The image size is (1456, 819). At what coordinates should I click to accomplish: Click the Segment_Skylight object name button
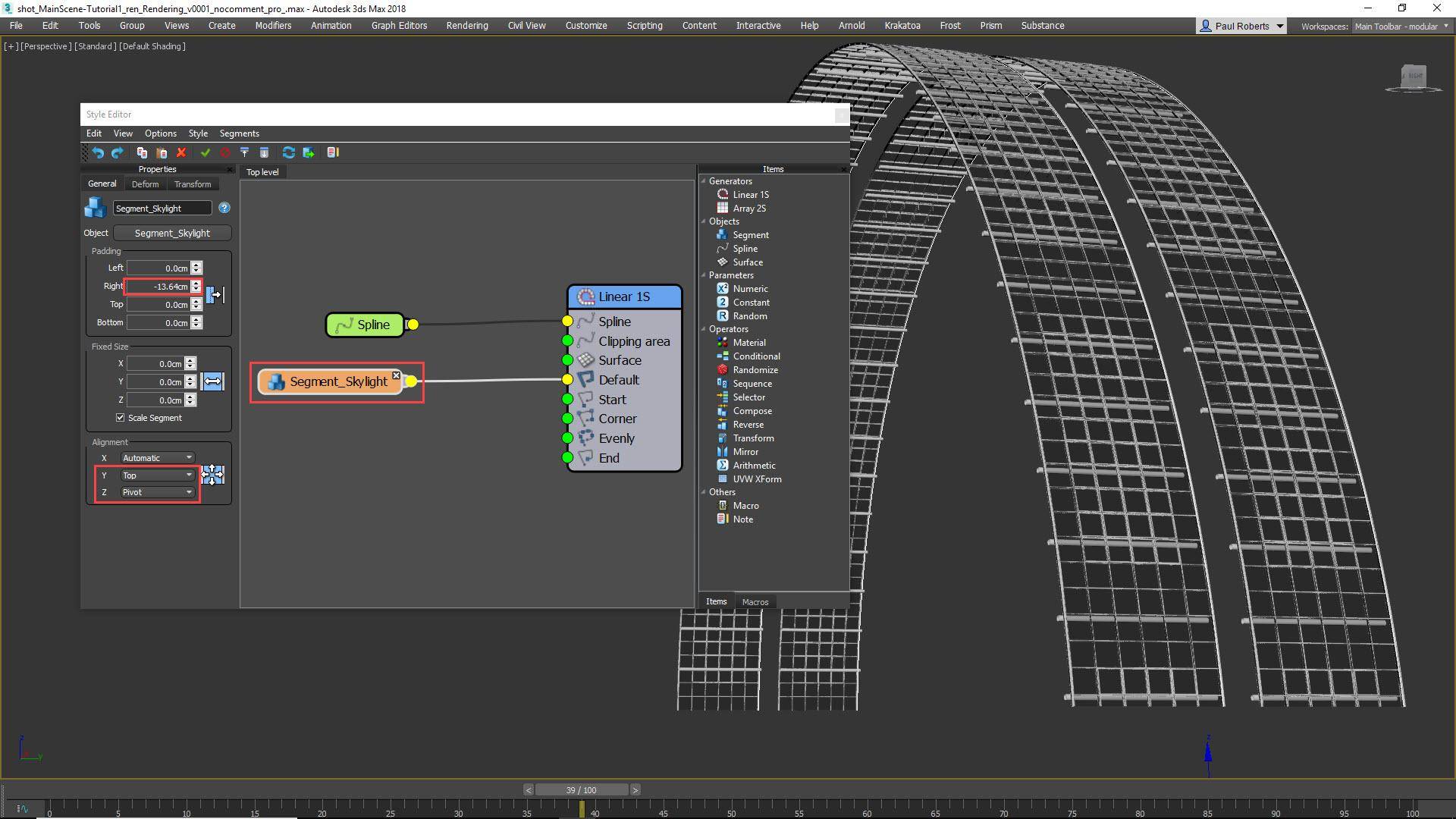pos(172,233)
